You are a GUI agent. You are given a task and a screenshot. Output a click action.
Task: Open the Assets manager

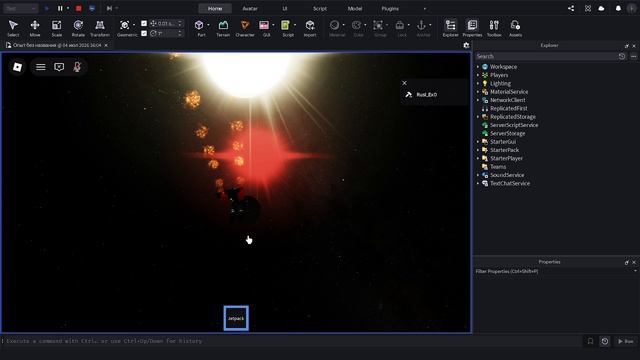point(516,28)
